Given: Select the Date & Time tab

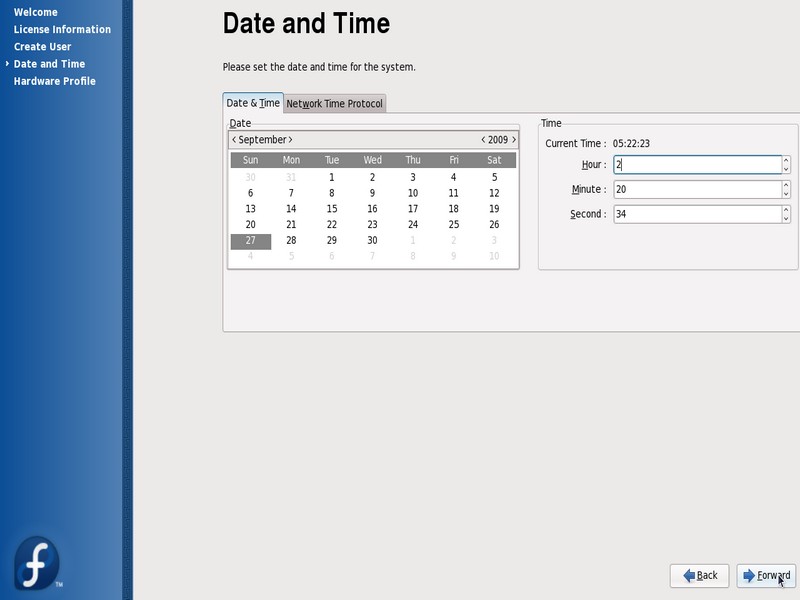Looking at the screenshot, I should click(253, 103).
